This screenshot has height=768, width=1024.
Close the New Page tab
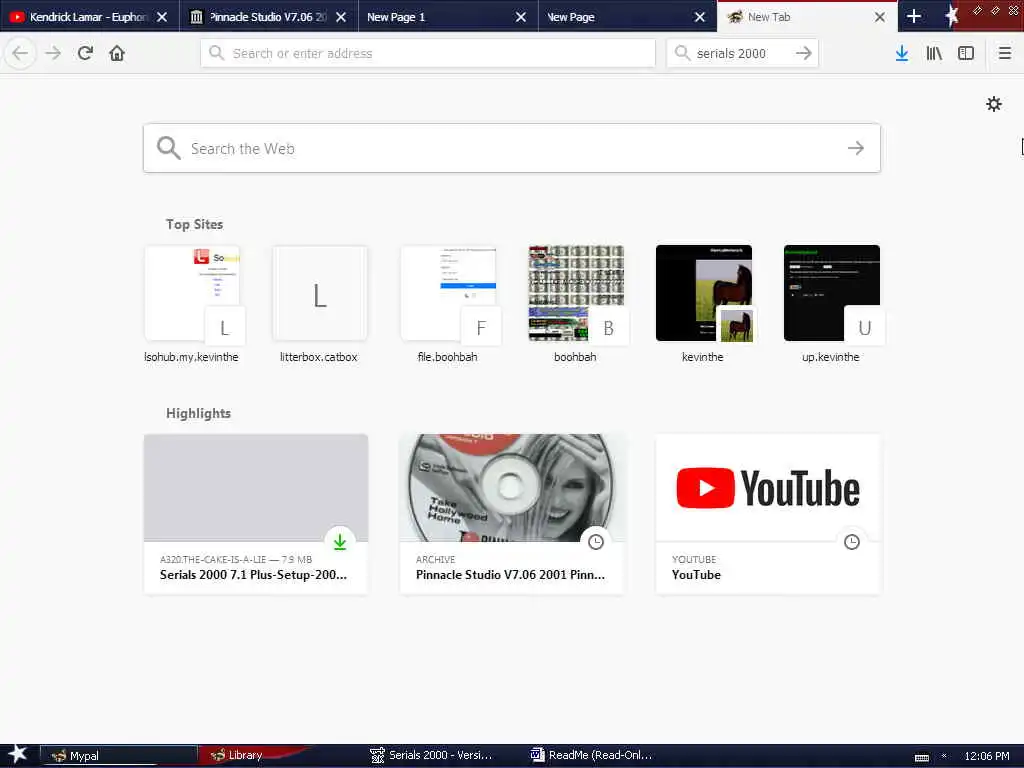(x=699, y=17)
